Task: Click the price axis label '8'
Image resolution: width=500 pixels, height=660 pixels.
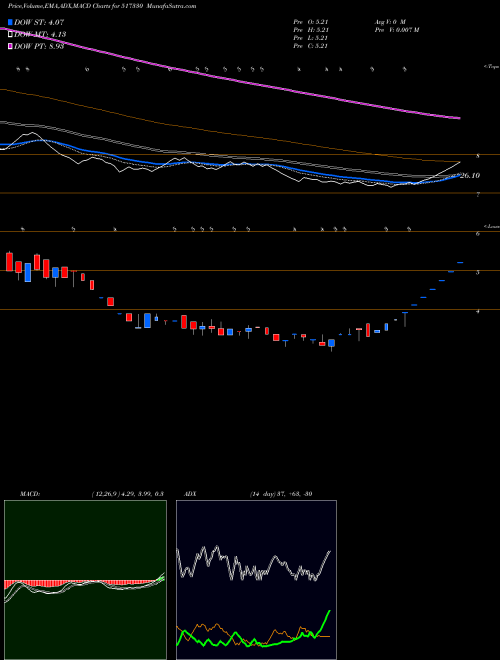Action: point(478,156)
